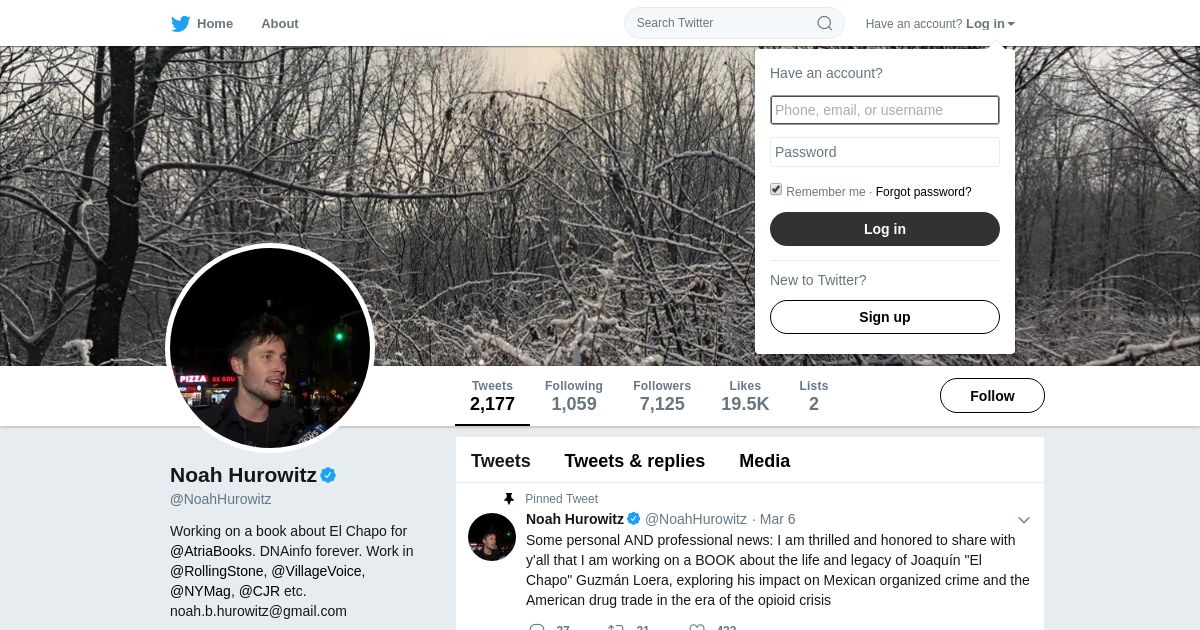Screen dimensions: 1200x630
Task: View the Followers count list
Action: click(661, 396)
